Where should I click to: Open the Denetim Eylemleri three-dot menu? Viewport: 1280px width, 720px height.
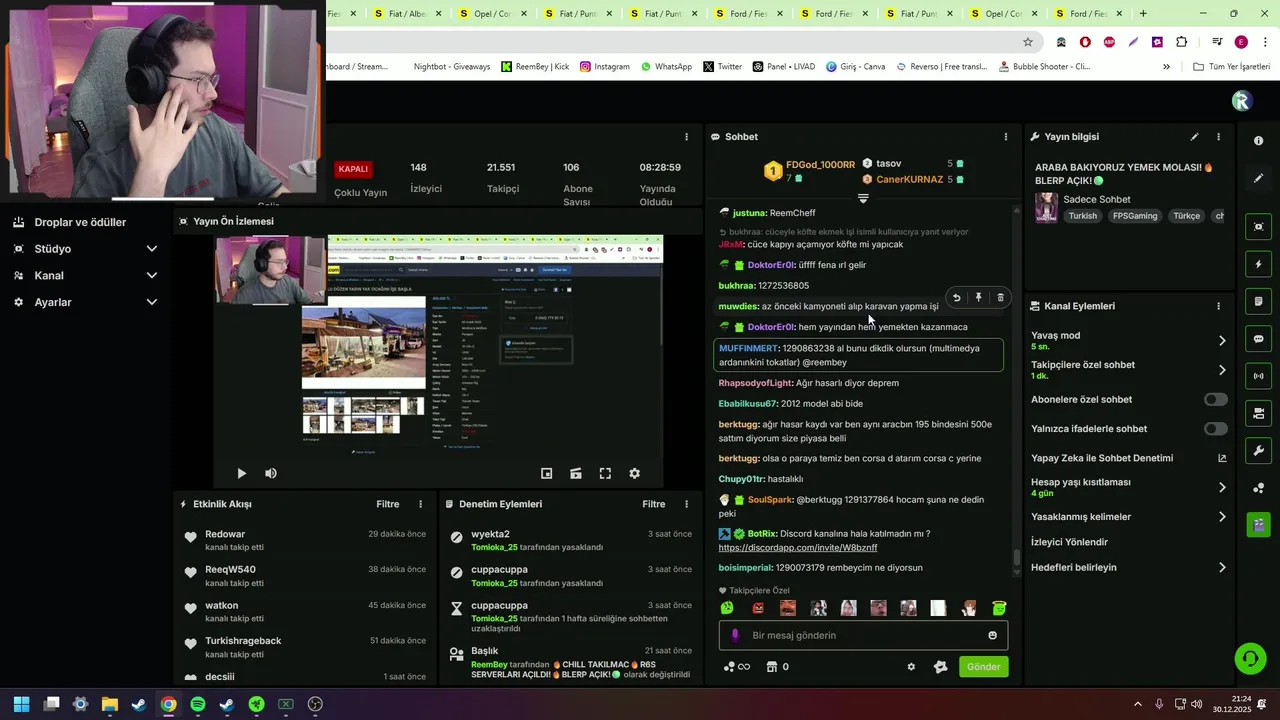pyautogui.click(x=686, y=504)
